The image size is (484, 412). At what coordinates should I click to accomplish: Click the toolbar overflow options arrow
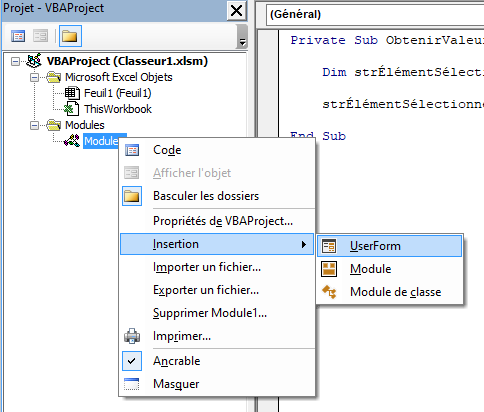coord(242,37)
